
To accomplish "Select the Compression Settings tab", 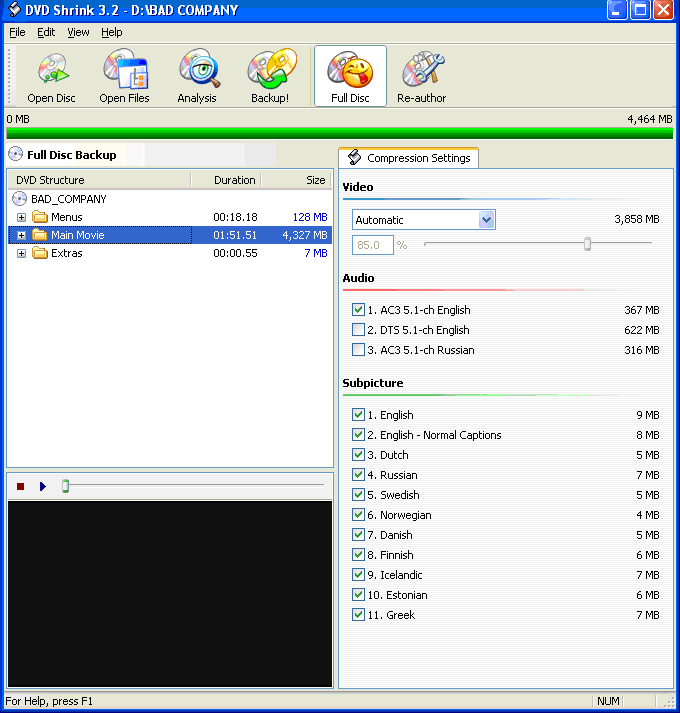I will pyautogui.click(x=408, y=158).
